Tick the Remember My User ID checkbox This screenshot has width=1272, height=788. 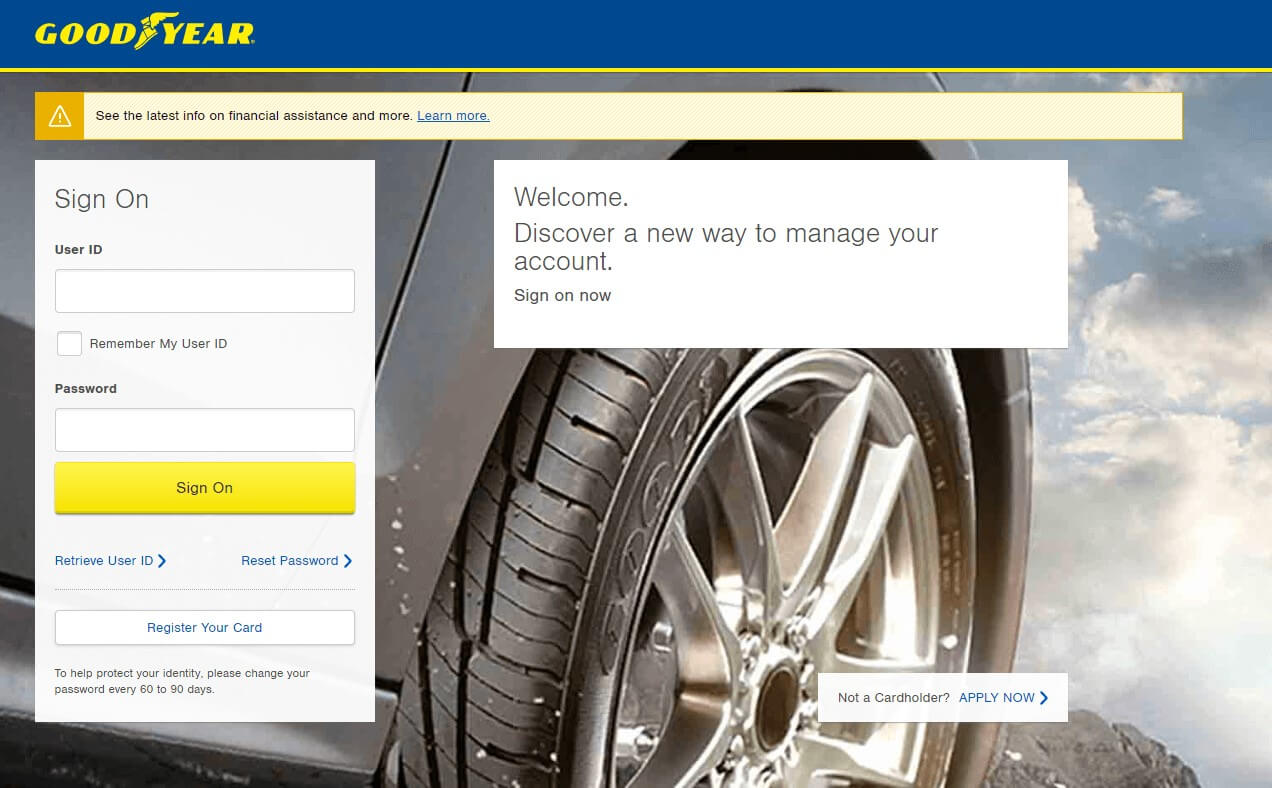point(69,344)
